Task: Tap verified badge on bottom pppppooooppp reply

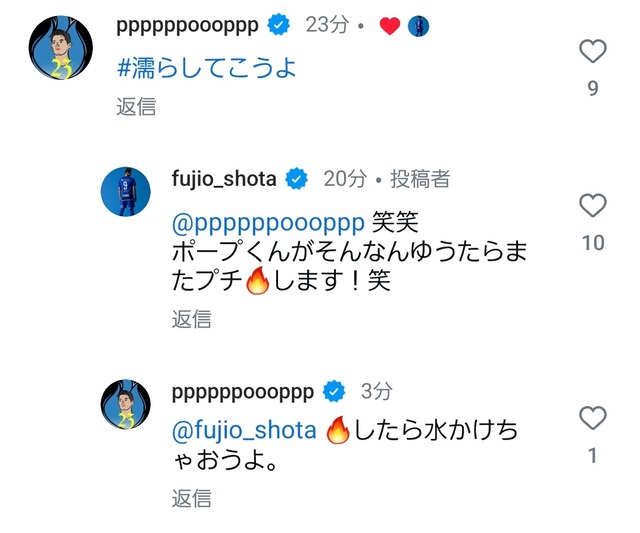Action: tap(334, 392)
